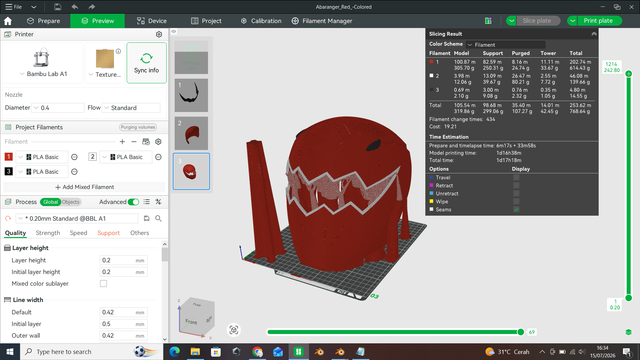
Task: Open File Explorer from taskbar
Action: click(195, 352)
